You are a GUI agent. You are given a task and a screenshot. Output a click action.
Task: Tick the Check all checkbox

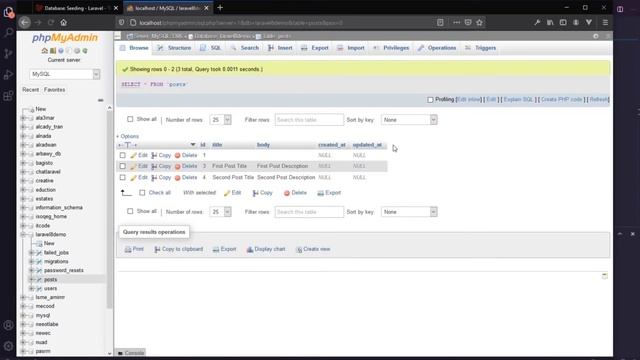point(142,193)
